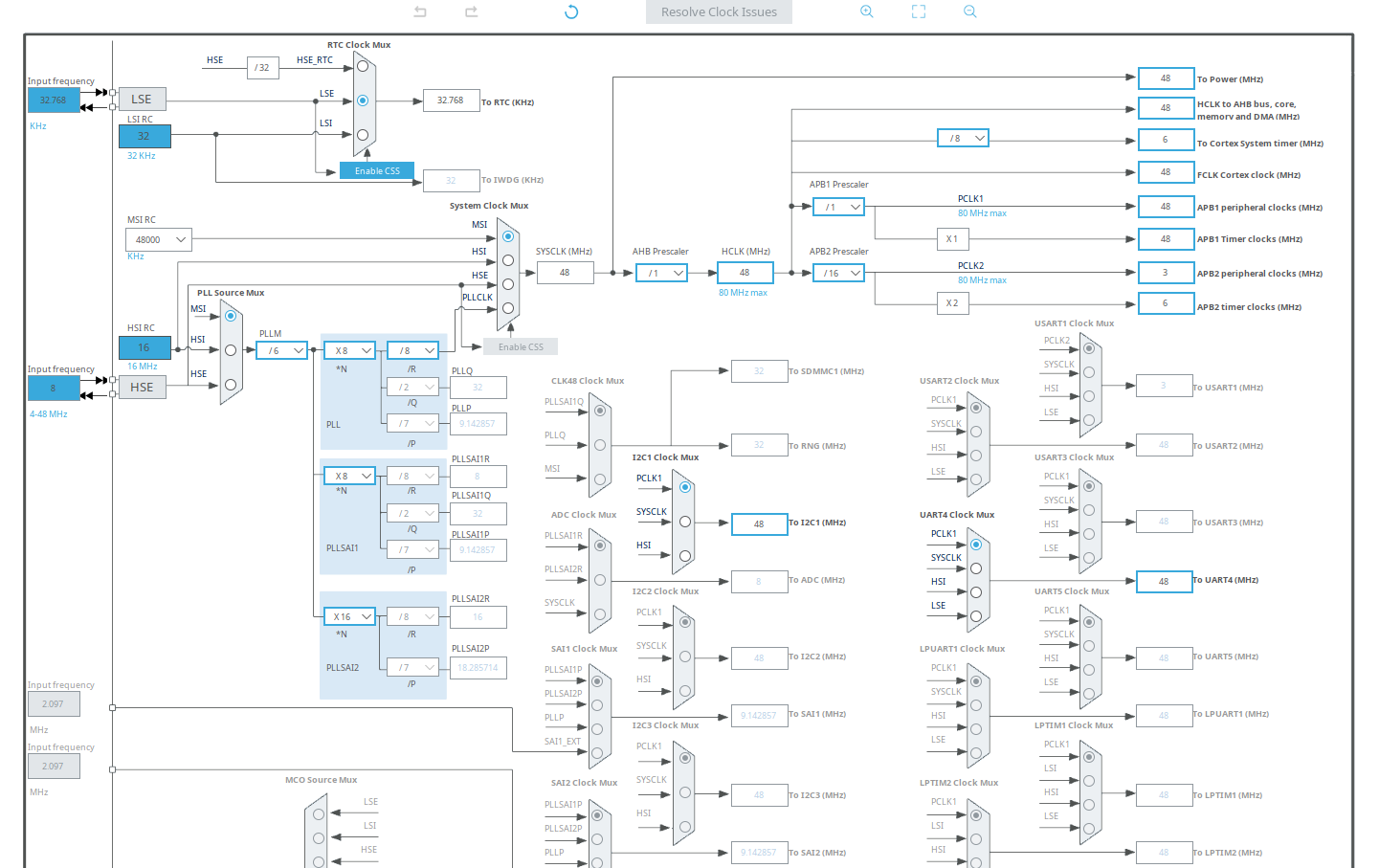Click the zoom out magnifier icon

click(969, 11)
